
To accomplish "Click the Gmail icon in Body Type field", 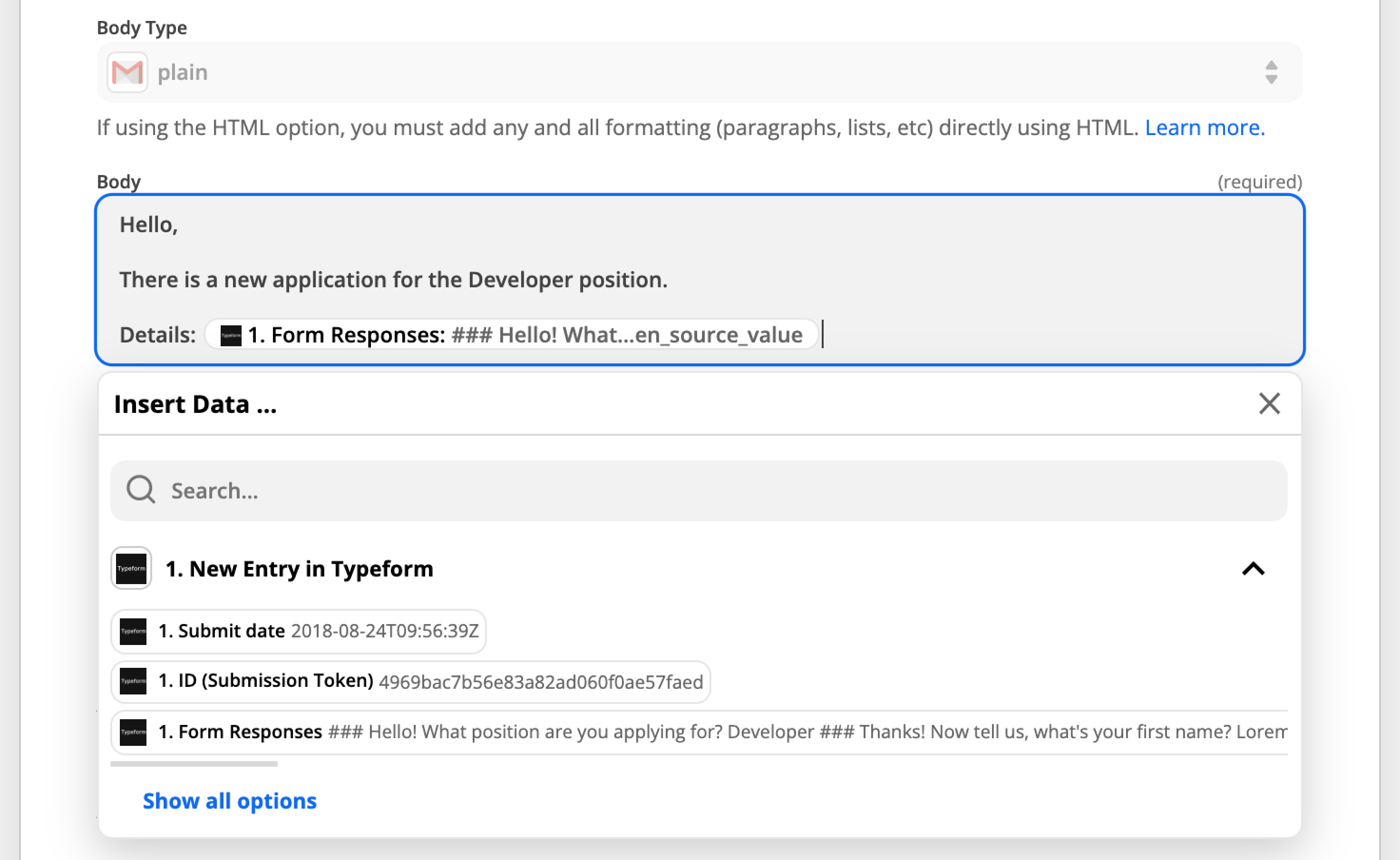I will 127,72.
